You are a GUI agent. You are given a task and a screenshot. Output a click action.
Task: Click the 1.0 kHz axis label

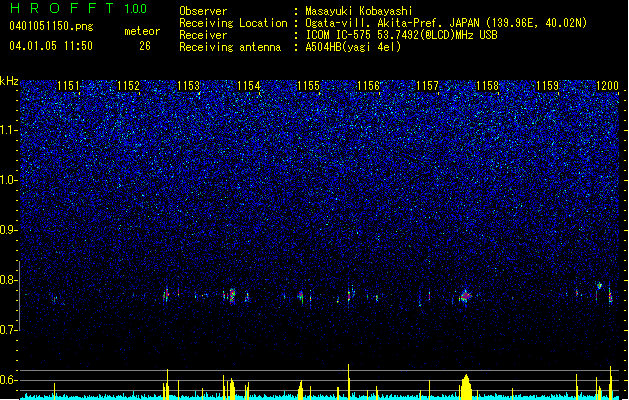pyautogui.click(x=9, y=180)
